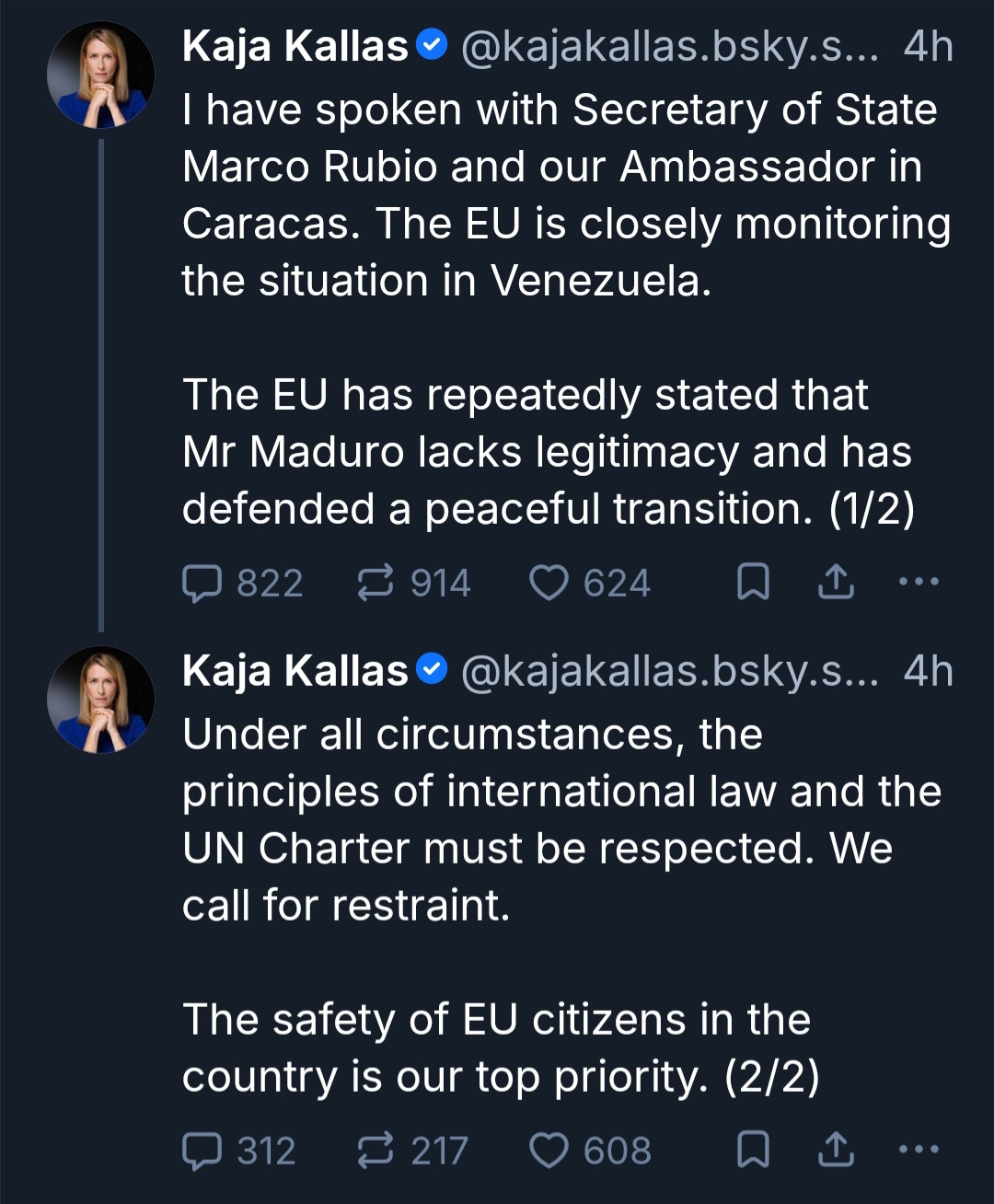The height and width of the screenshot is (1204, 994).
Task: Open Kaja Kallas name on first post
Action: (295, 47)
